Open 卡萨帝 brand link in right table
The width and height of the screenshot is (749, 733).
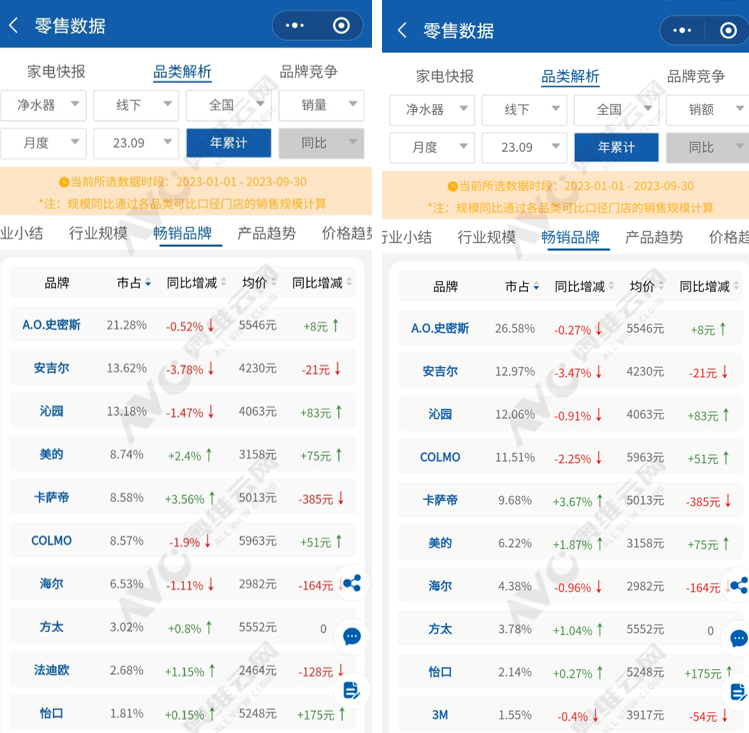pyautogui.click(x=440, y=500)
